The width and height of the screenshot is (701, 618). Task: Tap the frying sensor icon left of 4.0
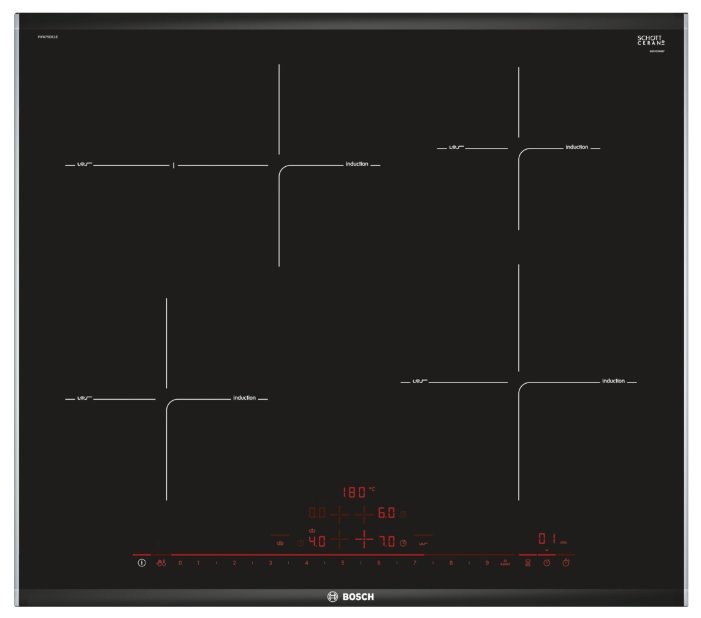coord(280,541)
